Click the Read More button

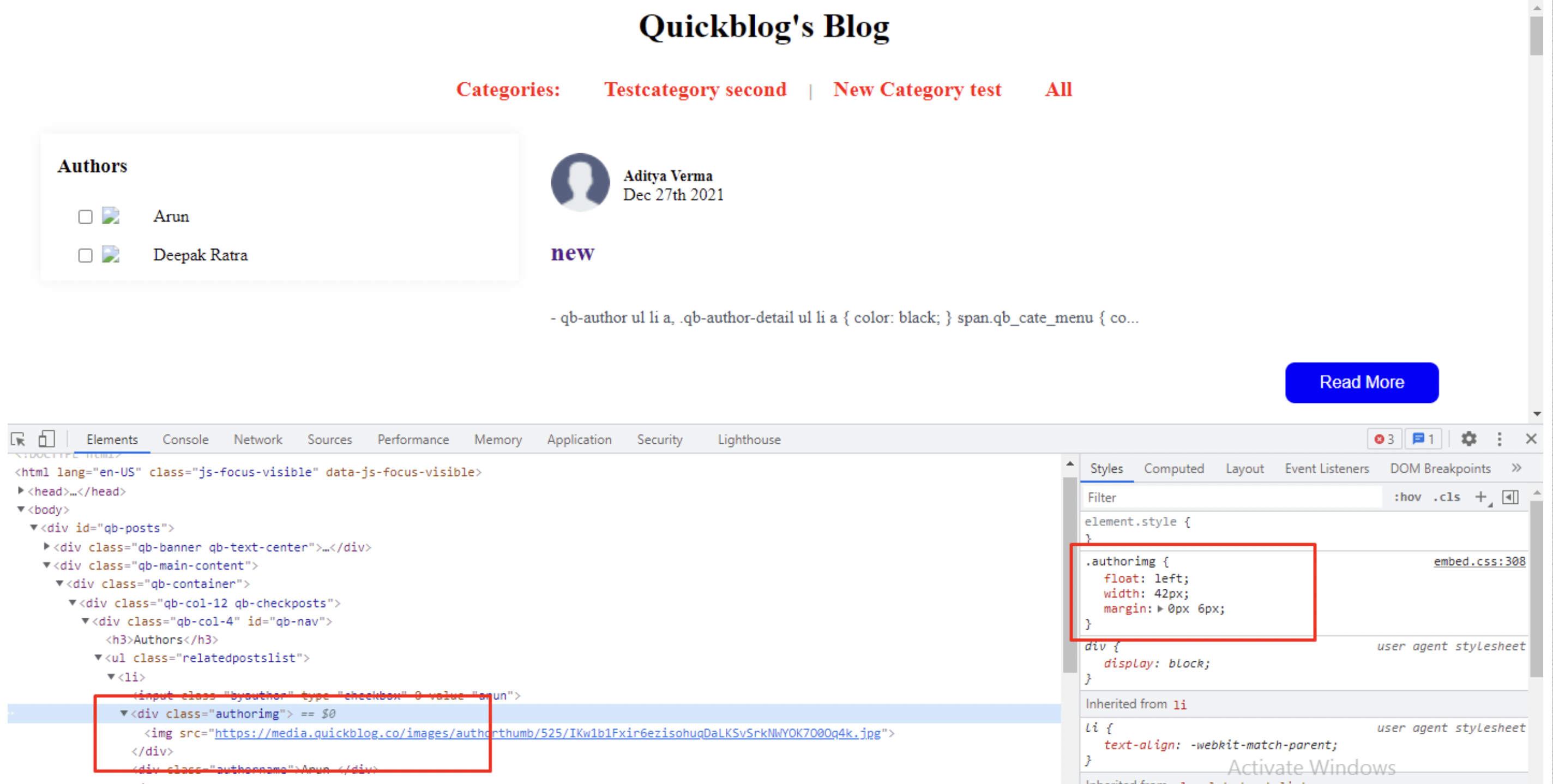[1361, 382]
